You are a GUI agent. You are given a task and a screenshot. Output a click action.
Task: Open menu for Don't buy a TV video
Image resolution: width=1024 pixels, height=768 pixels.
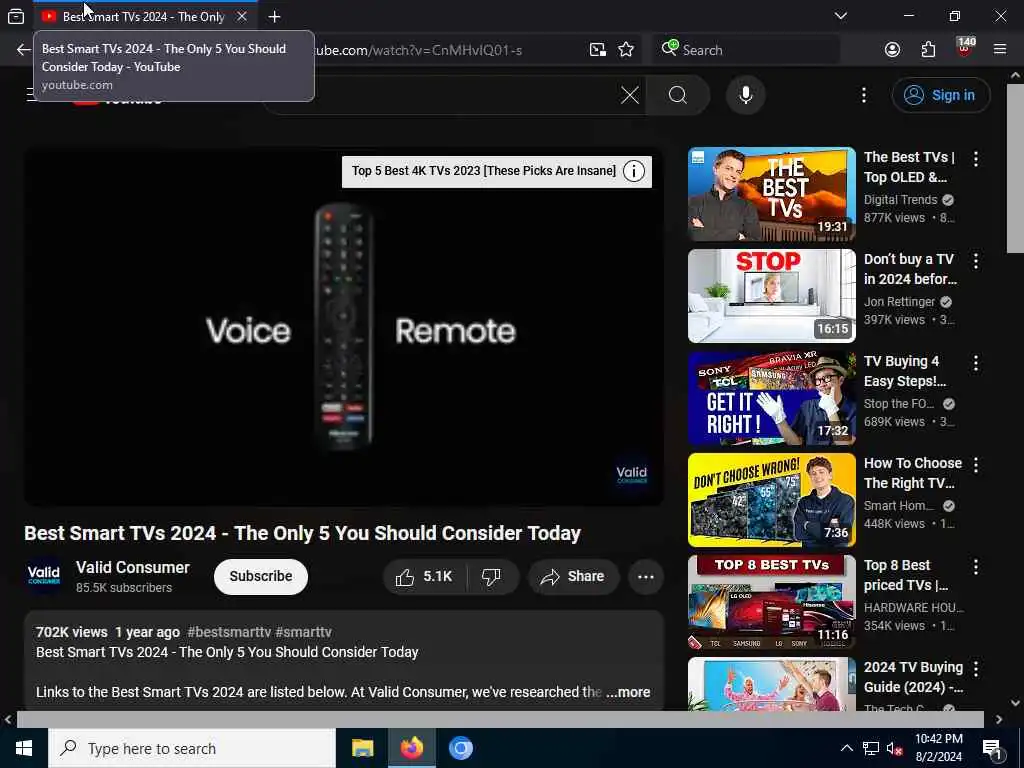coord(976,261)
